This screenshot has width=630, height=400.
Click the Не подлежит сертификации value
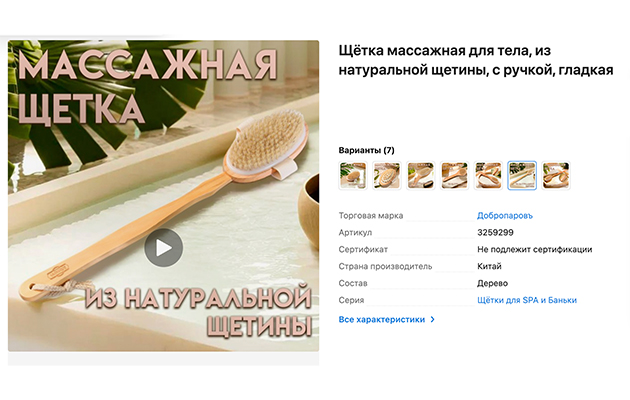(534, 249)
